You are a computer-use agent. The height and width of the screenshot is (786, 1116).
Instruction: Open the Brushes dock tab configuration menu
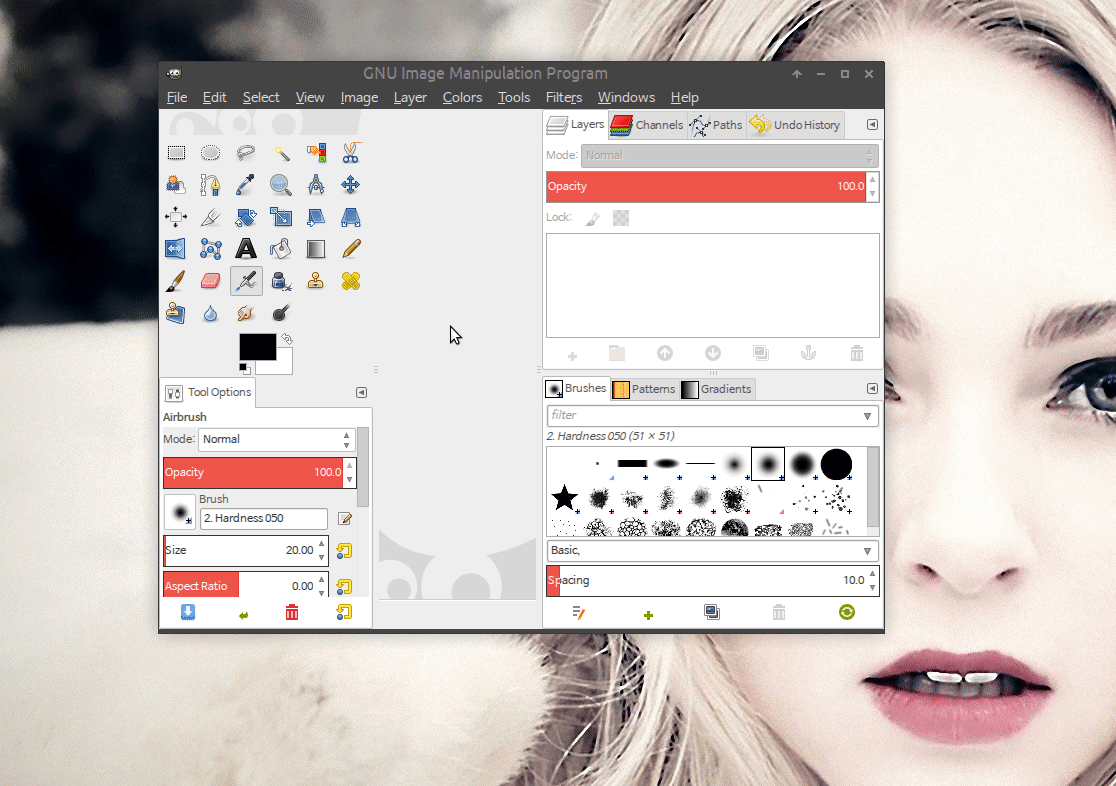872,389
